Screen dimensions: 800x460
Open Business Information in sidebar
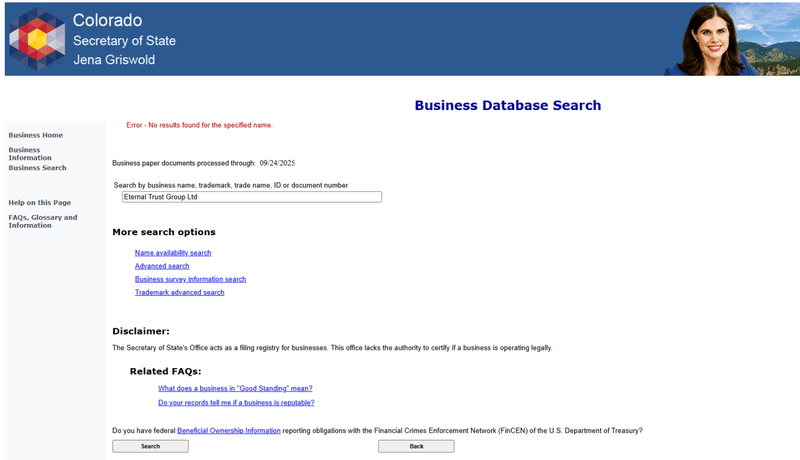click(30, 154)
